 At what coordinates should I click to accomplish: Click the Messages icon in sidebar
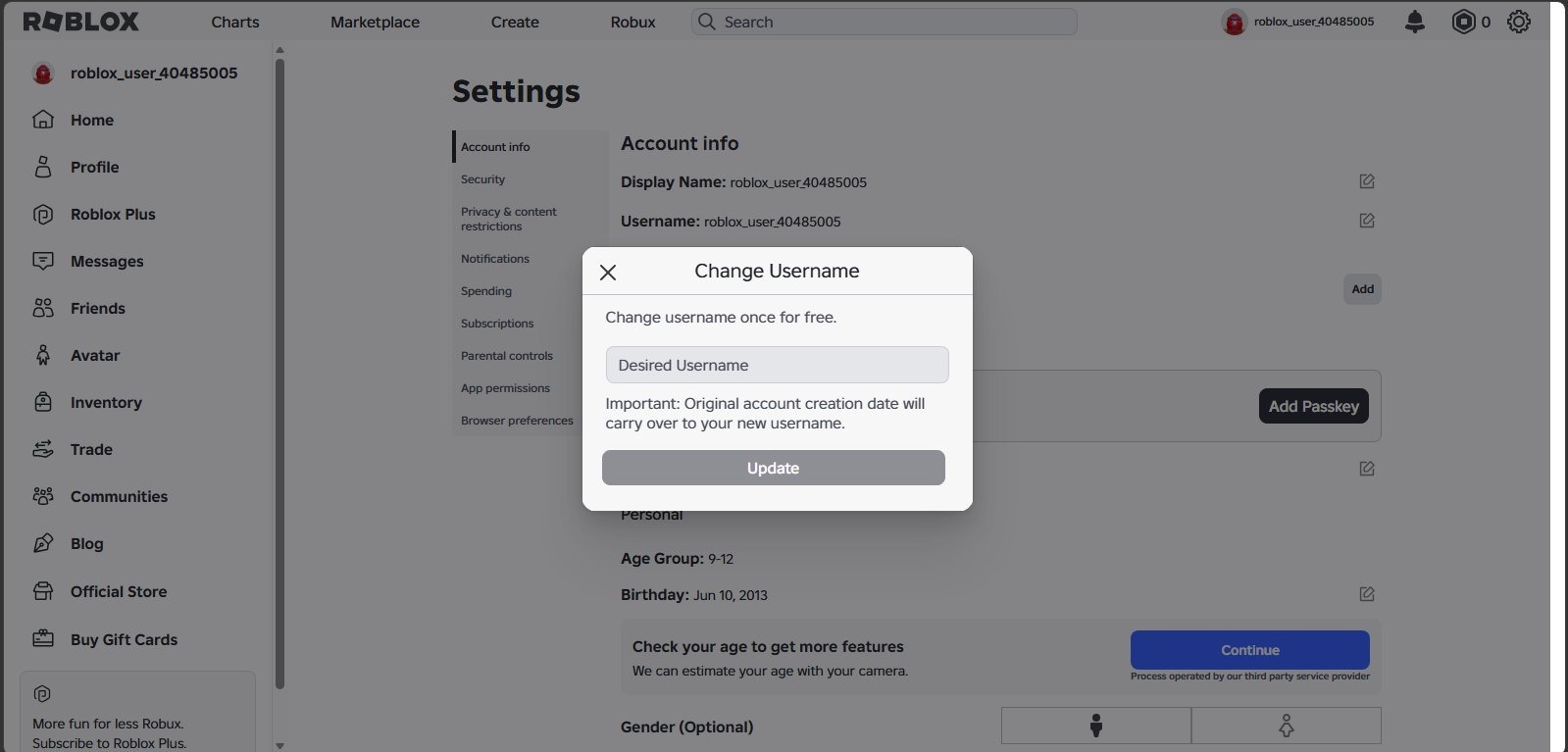click(43, 261)
